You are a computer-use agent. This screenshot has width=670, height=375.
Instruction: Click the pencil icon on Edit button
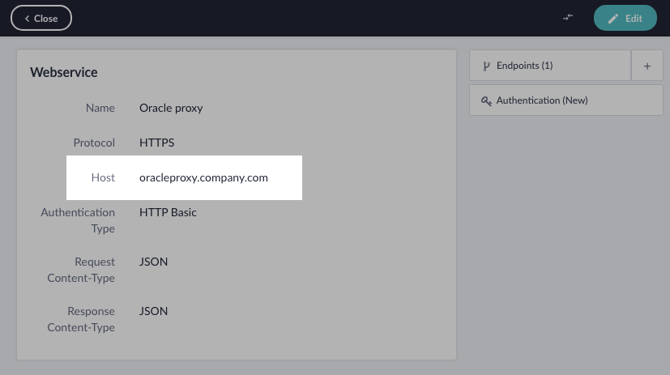(613, 18)
